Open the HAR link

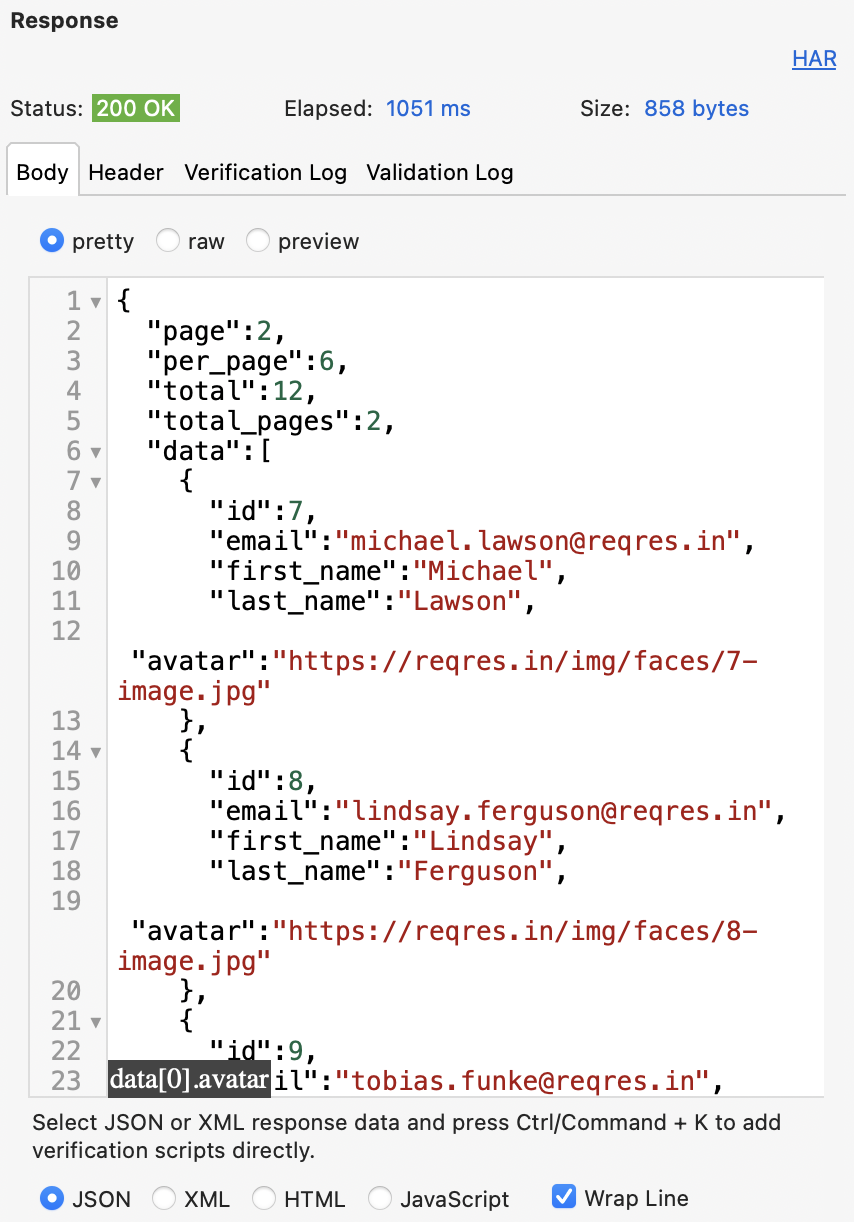813,59
